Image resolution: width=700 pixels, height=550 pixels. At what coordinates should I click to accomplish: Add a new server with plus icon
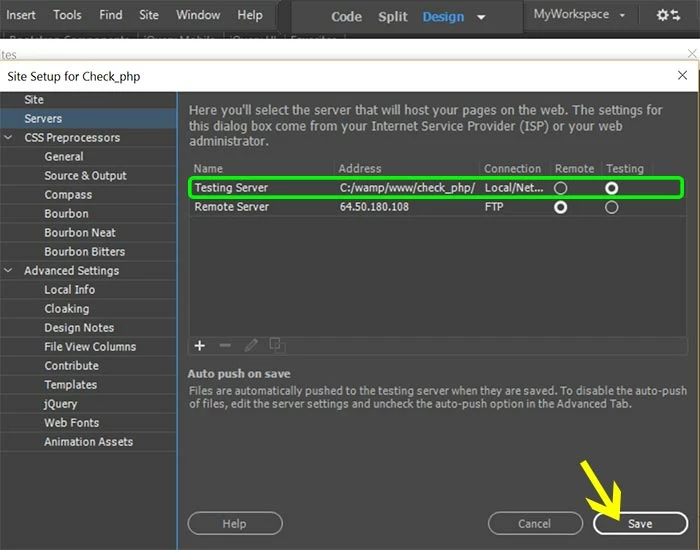click(200, 346)
